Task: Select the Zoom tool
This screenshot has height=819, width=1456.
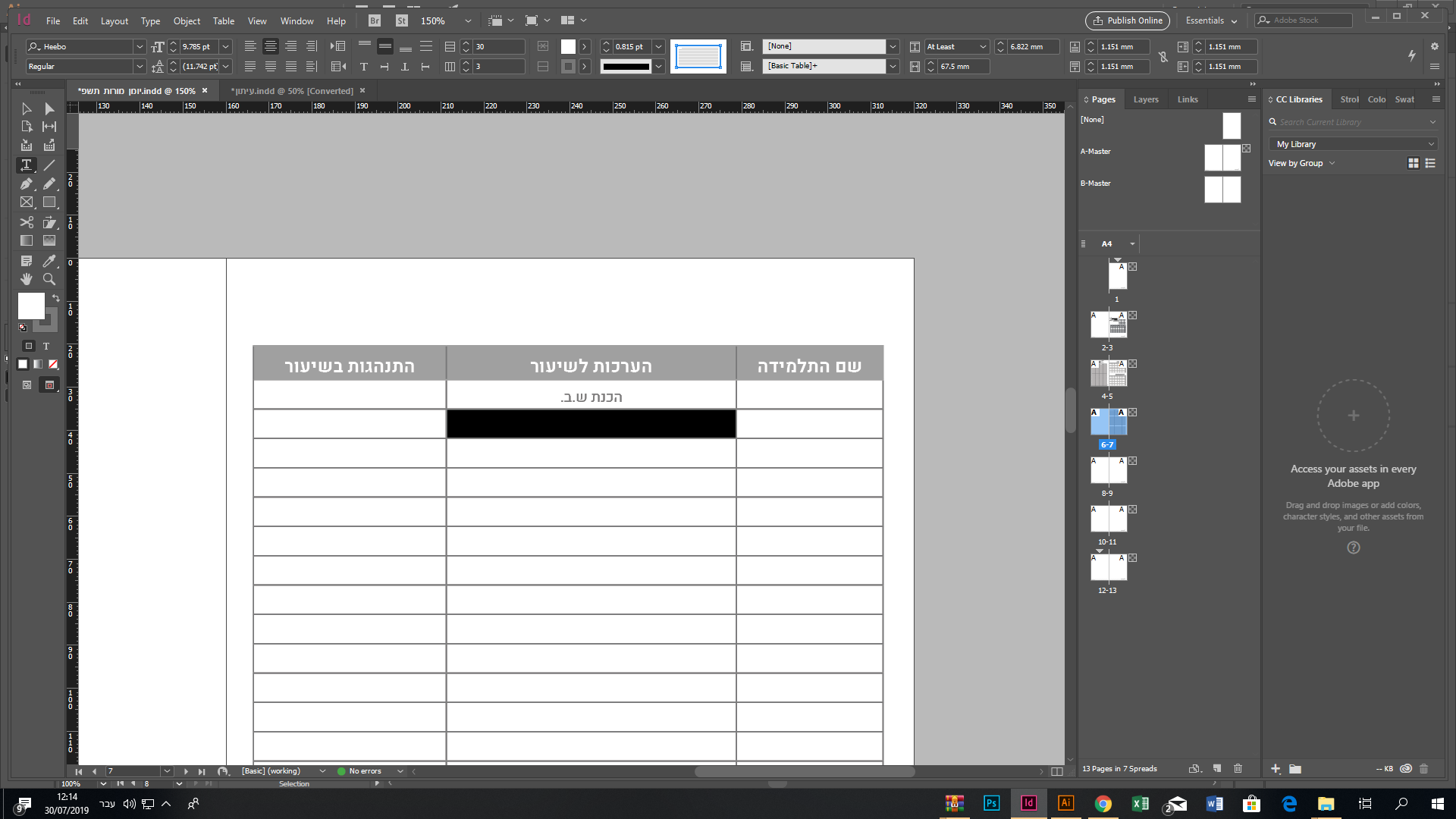Action: [49, 279]
